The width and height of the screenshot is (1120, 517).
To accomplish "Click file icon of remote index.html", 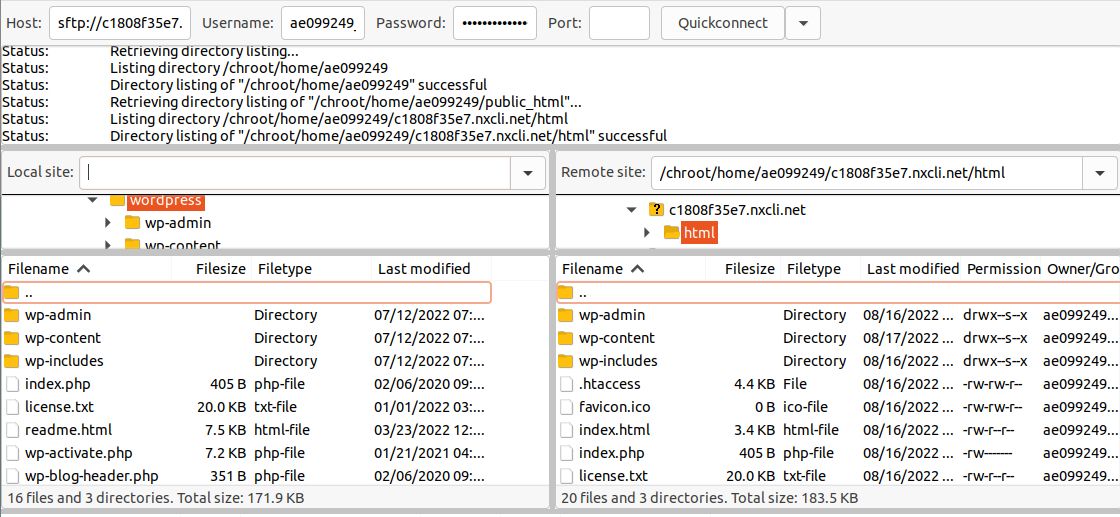I will pos(566,430).
